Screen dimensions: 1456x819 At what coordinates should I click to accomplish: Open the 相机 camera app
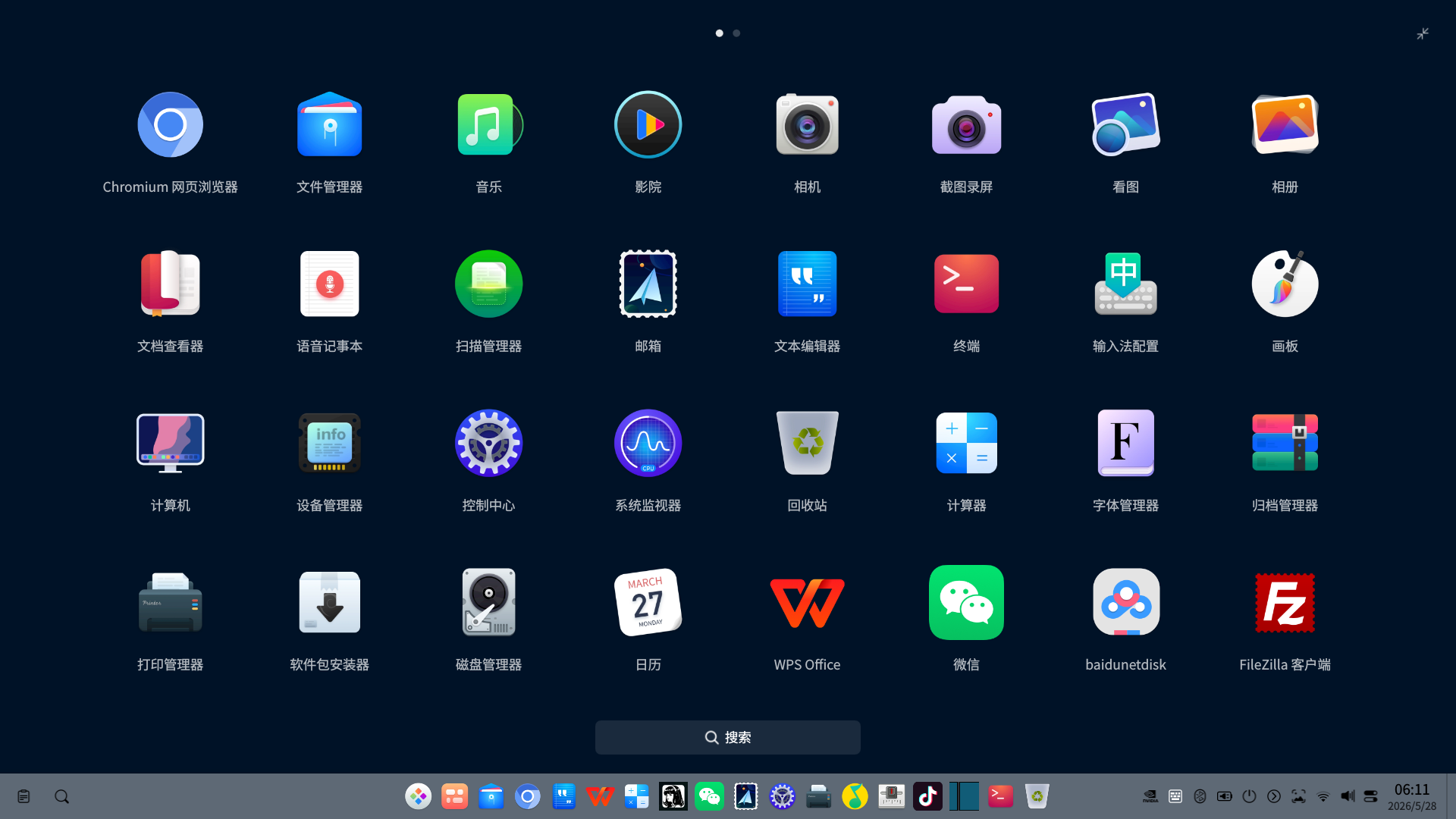(807, 125)
